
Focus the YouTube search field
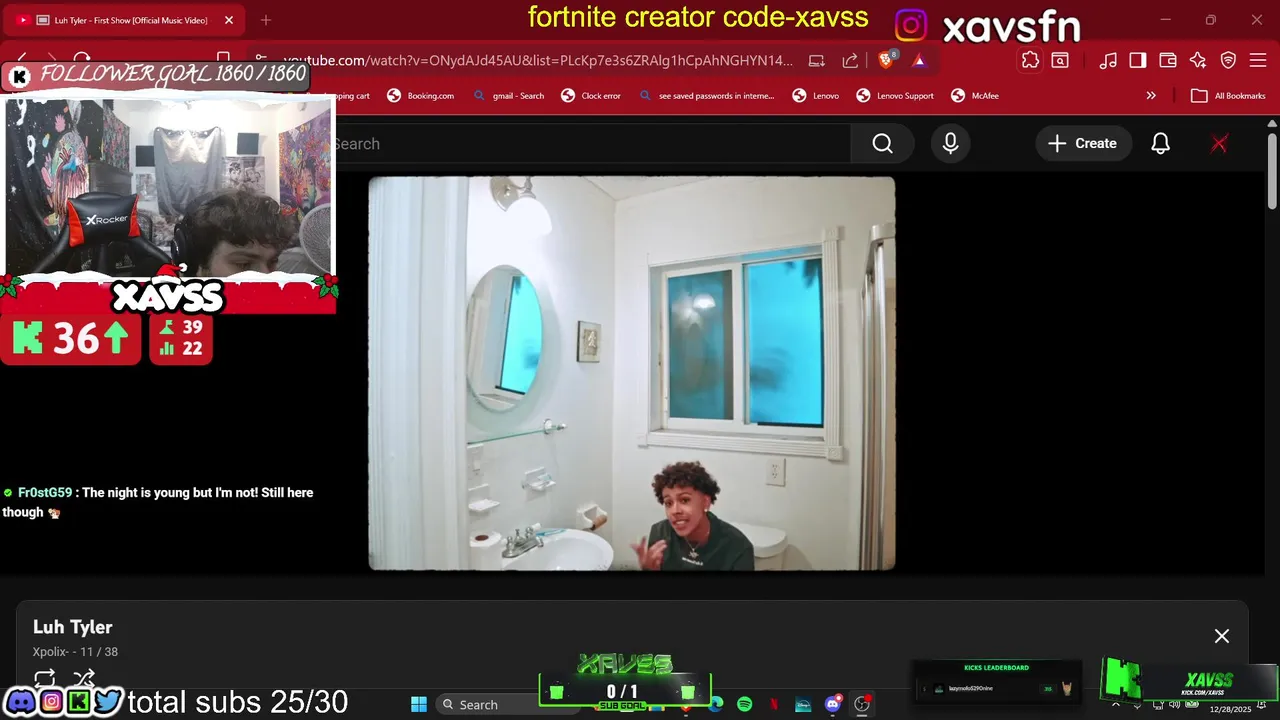592,144
